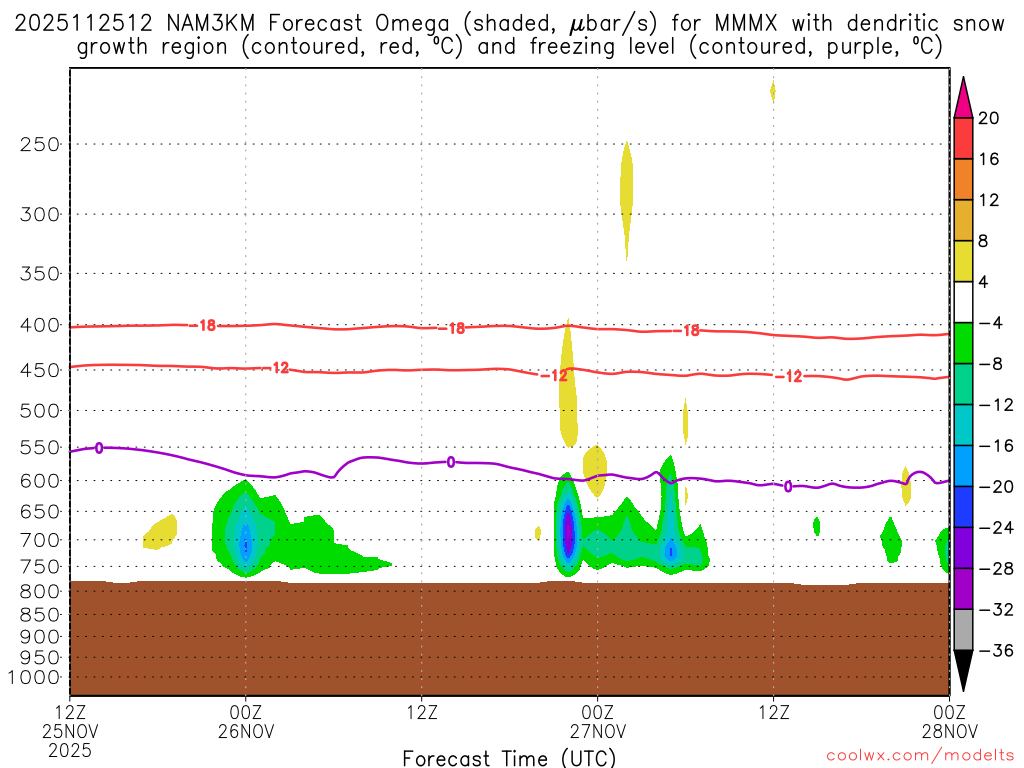Click colorbar value label '-20'
The width and height of the screenshot is (1024, 768).
(997, 487)
